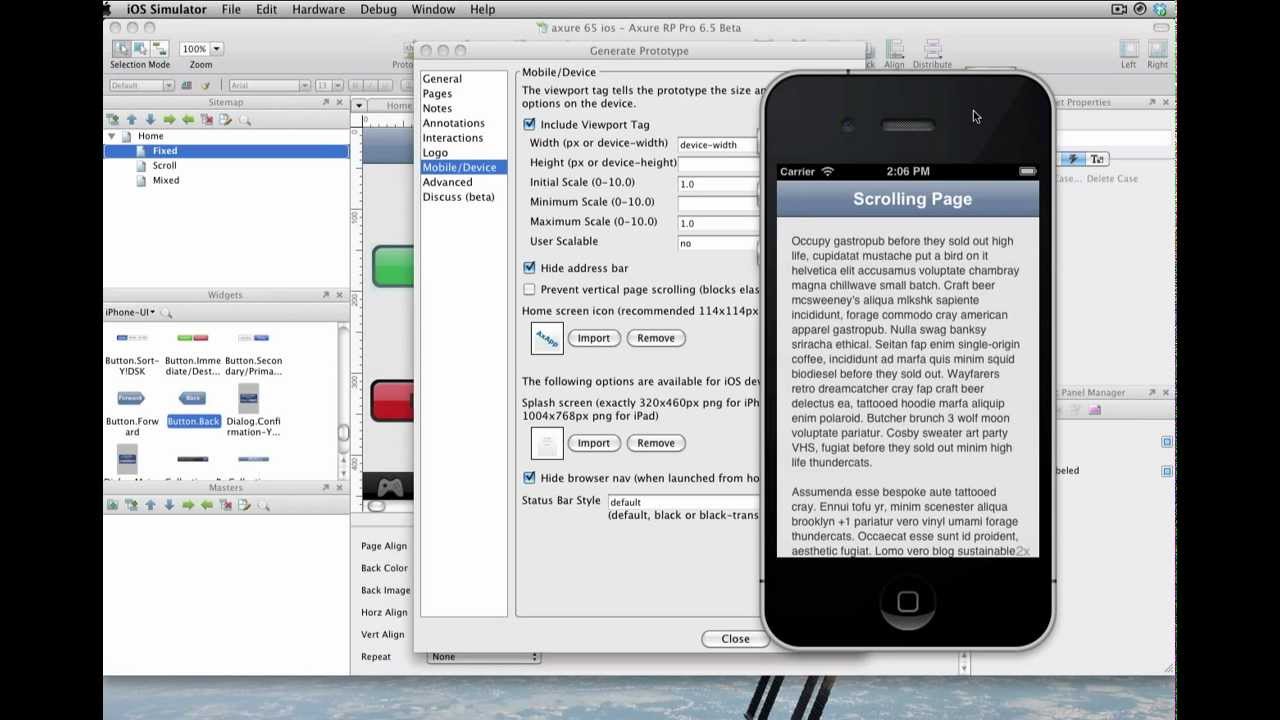This screenshot has height=720, width=1280.
Task: Click the search magnifier in Masters toolbar
Action: click(264, 506)
